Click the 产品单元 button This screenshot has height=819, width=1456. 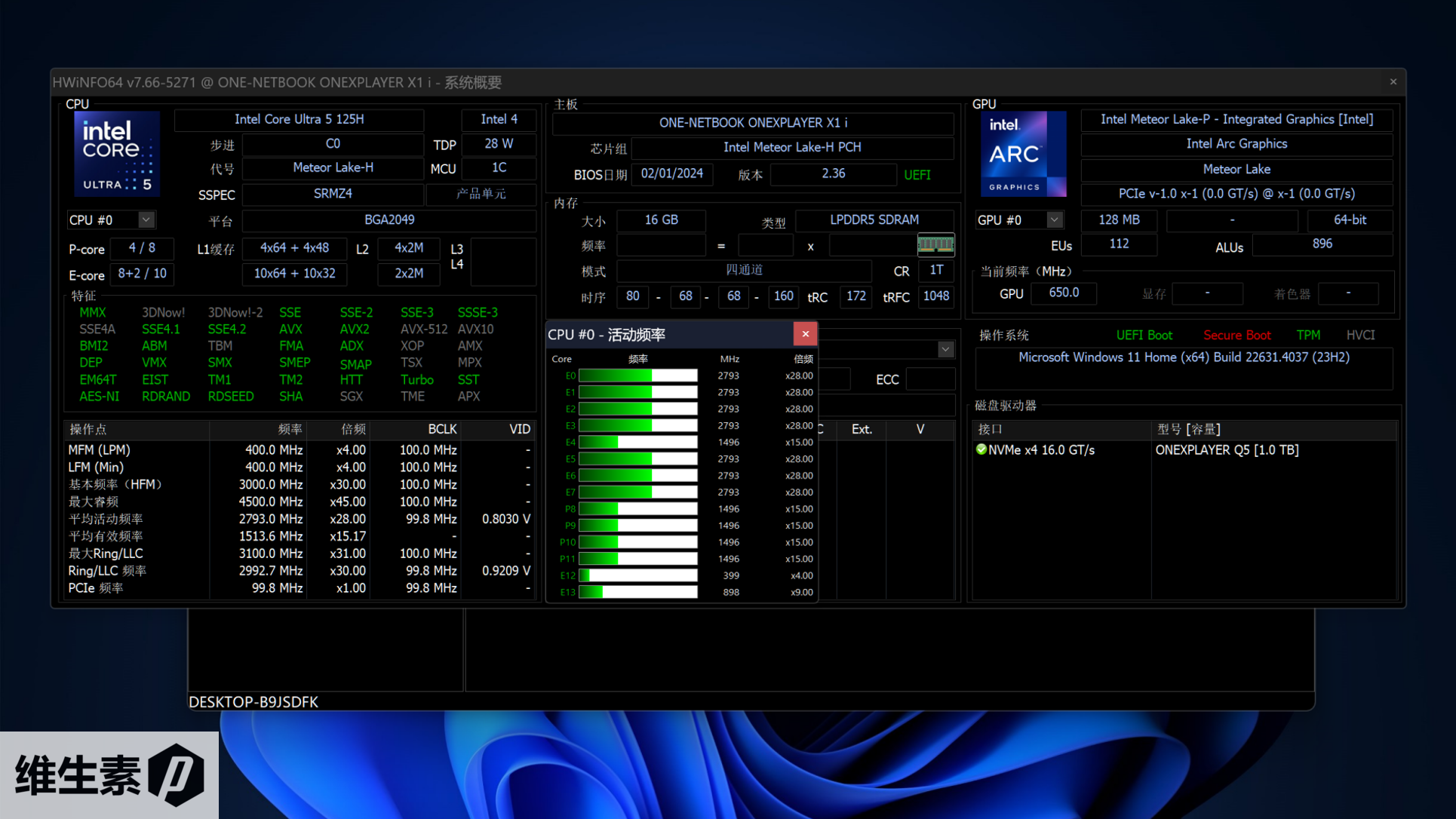[x=481, y=195]
